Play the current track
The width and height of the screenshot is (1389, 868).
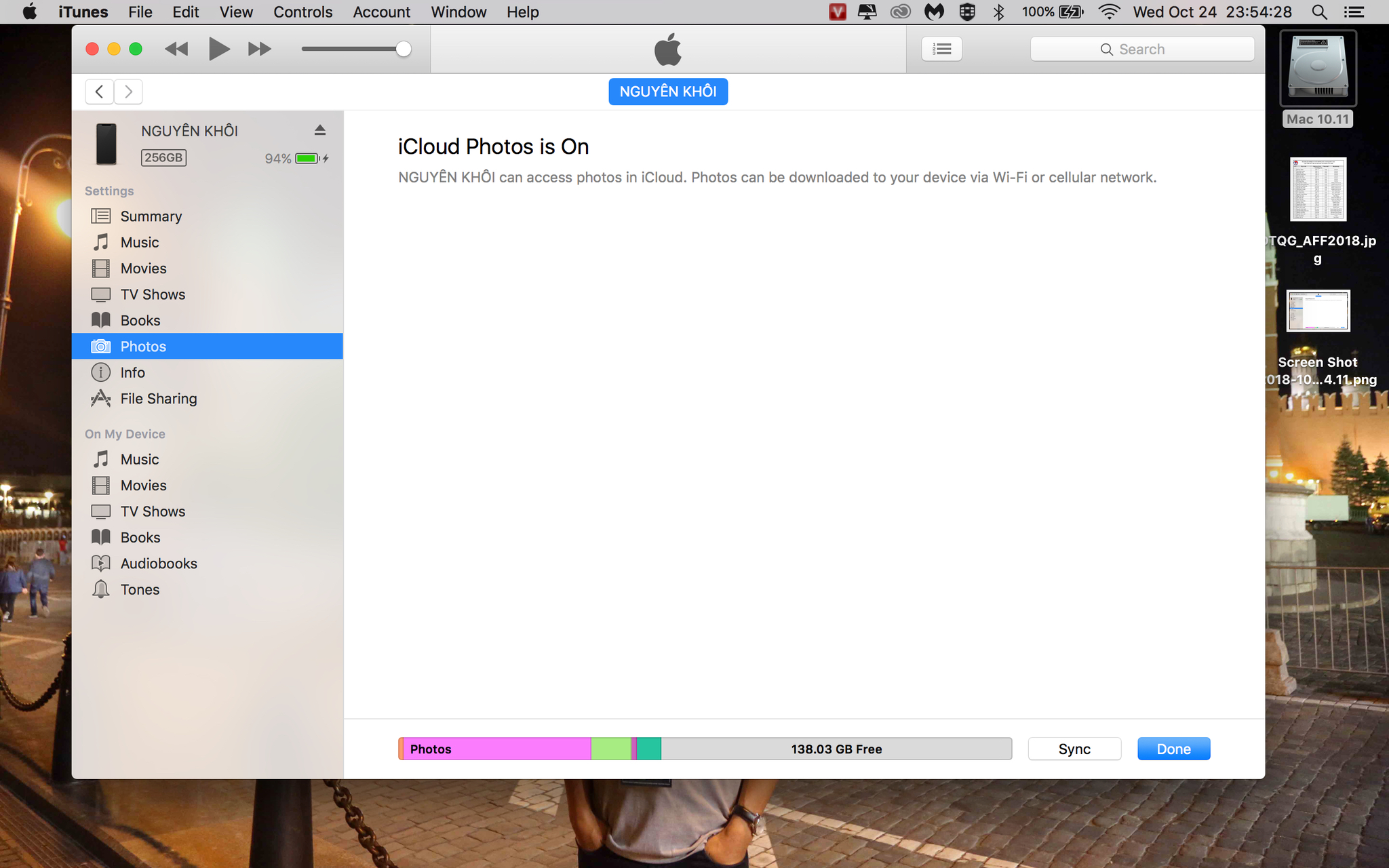pos(218,49)
